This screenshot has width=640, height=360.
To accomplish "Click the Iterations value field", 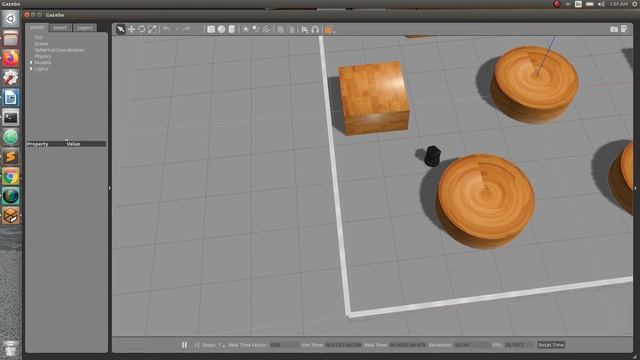I will point(472,345).
